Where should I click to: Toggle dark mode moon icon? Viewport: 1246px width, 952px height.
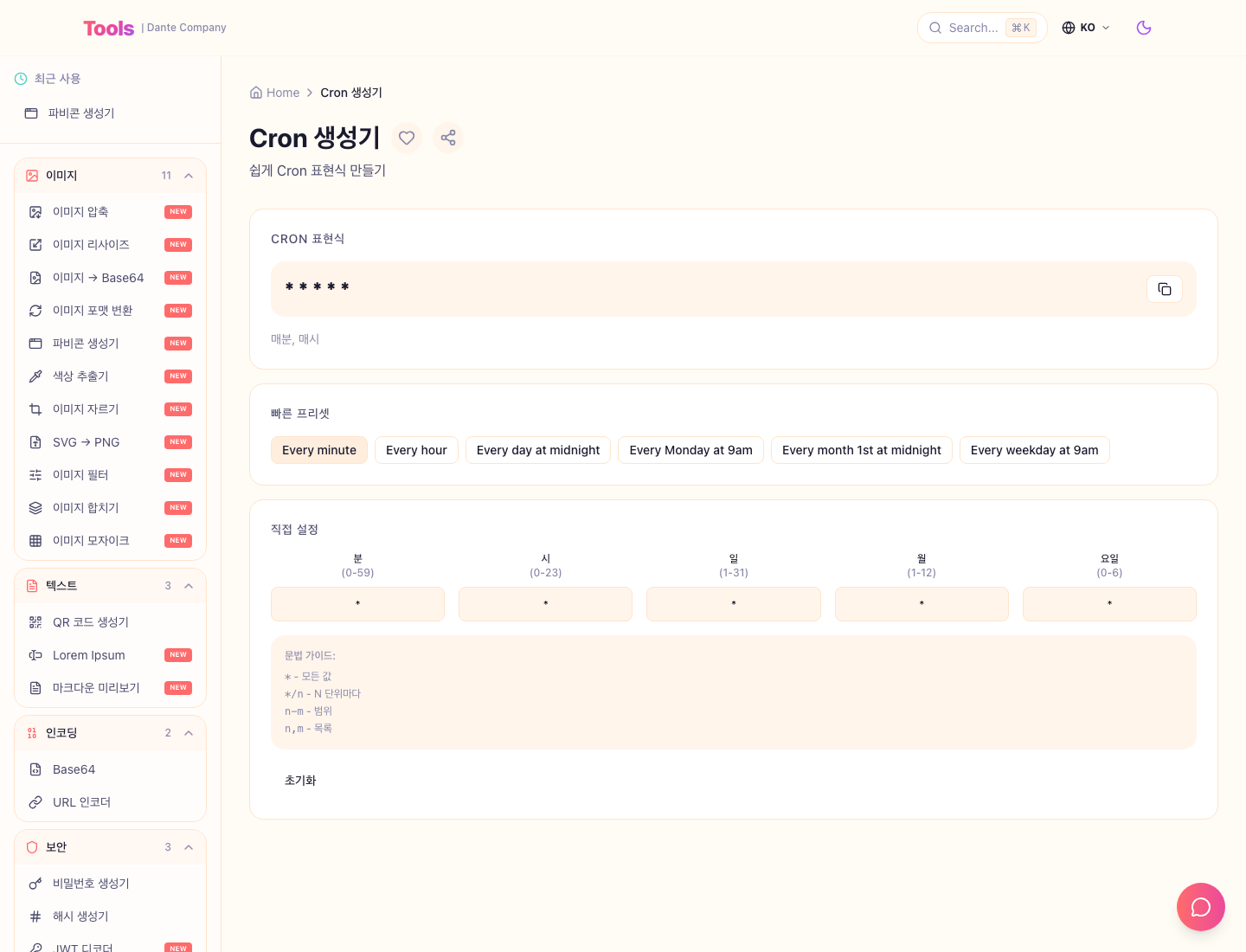tap(1143, 28)
